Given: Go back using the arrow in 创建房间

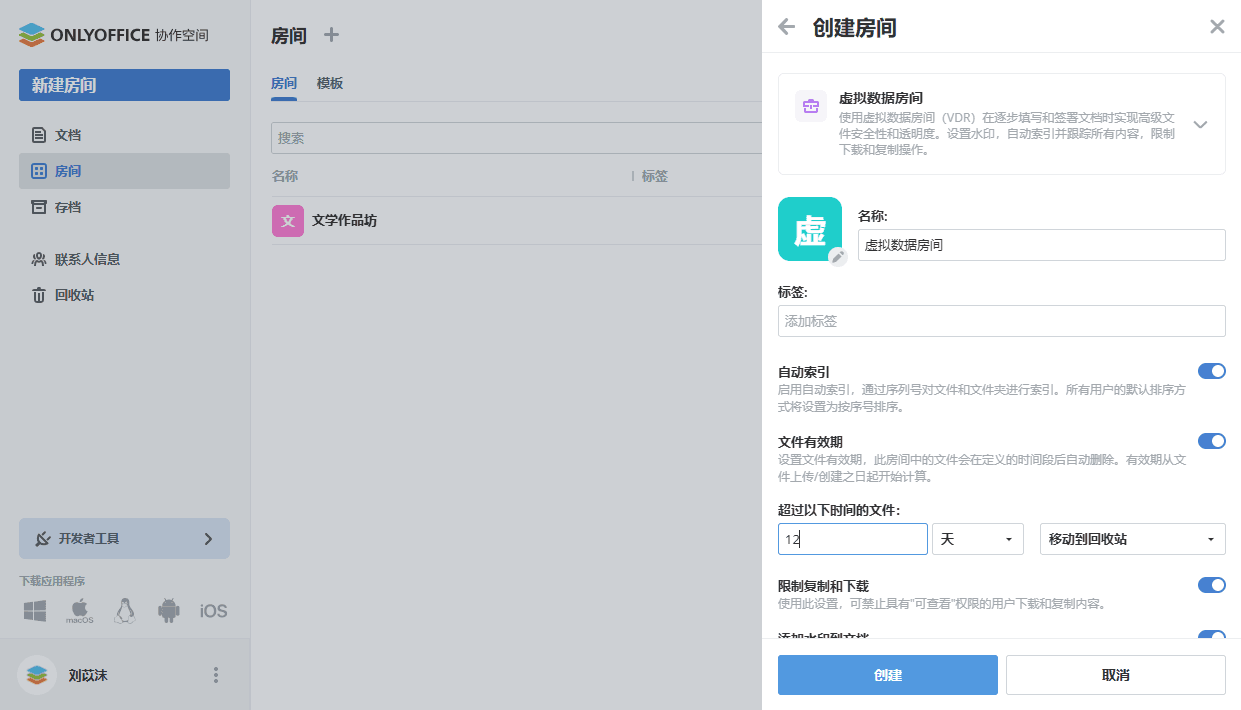Looking at the screenshot, I should [787, 27].
